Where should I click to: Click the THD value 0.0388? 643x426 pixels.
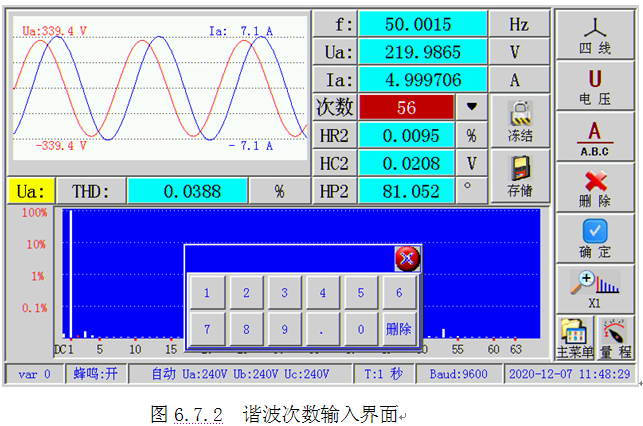click(x=187, y=191)
